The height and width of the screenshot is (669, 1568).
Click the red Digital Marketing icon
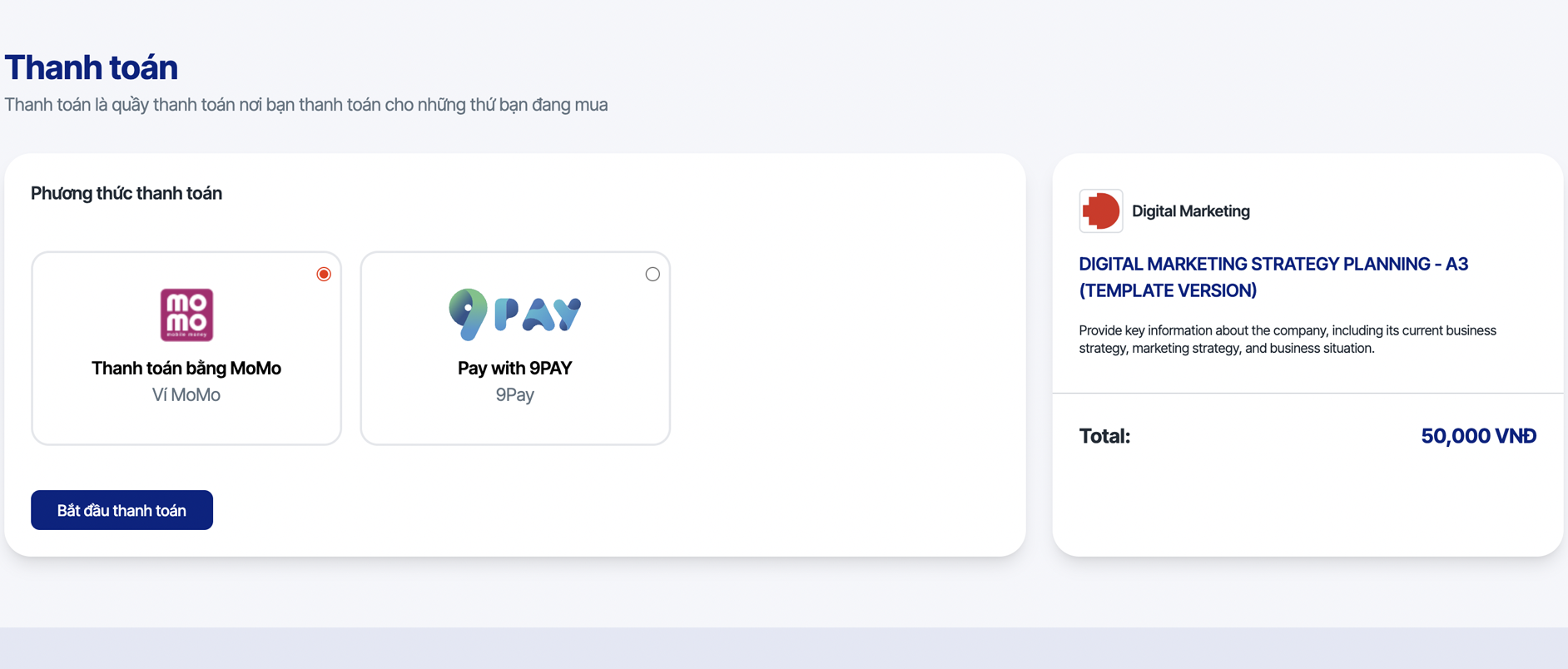point(1100,211)
